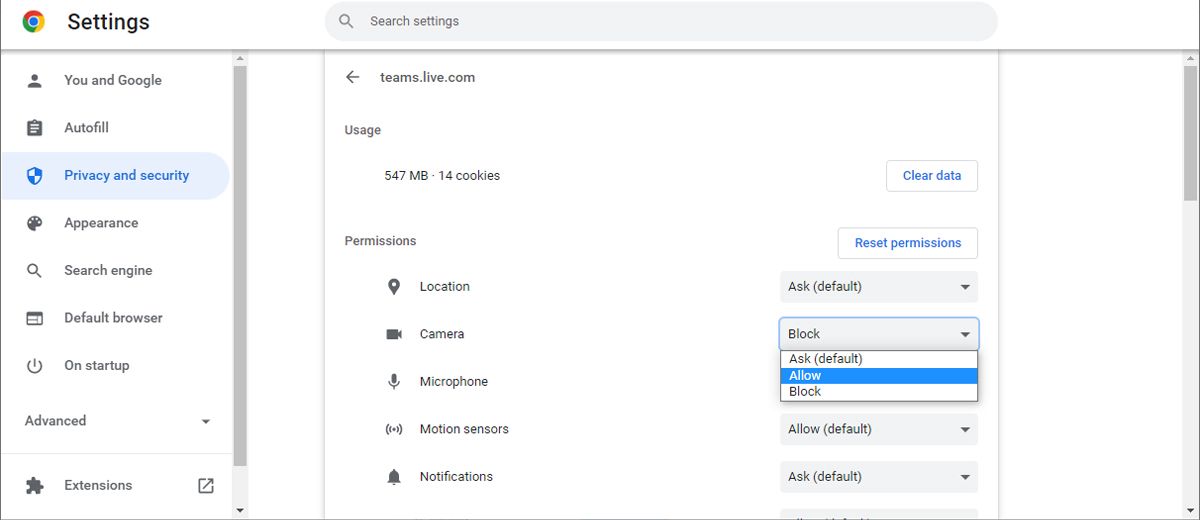Click the 547 MB · 14 cookies text

coord(442,176)
